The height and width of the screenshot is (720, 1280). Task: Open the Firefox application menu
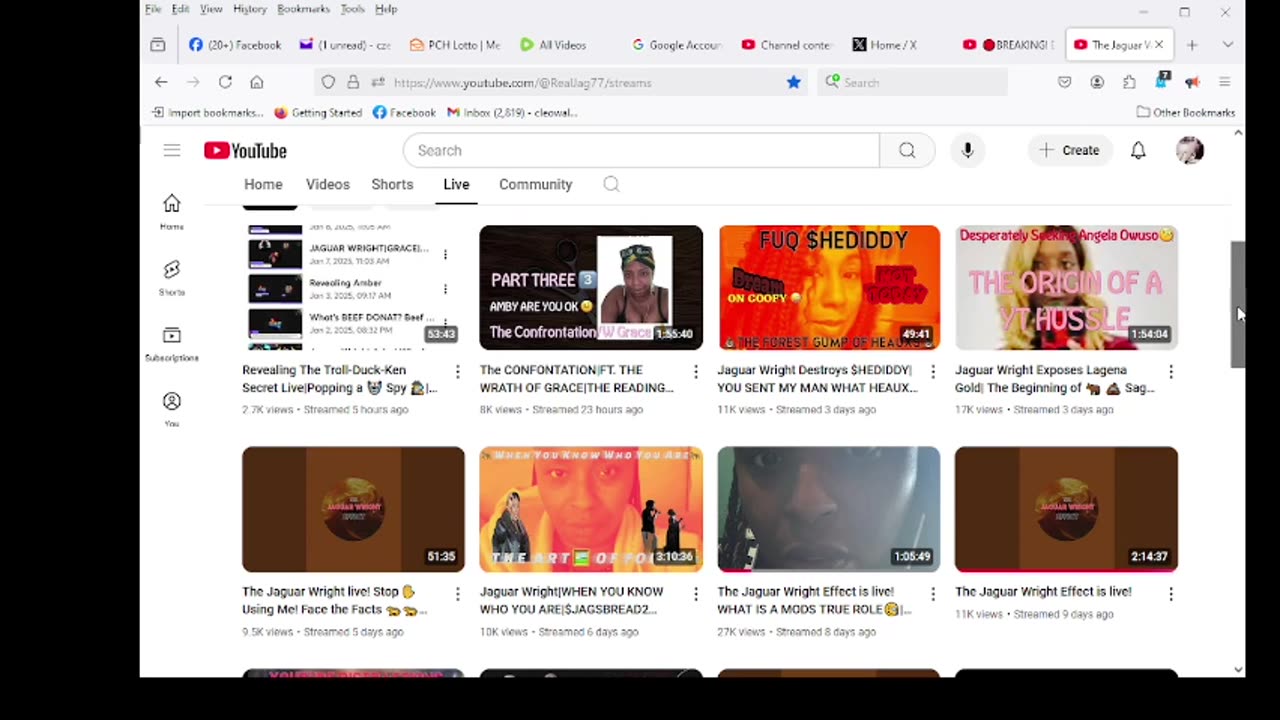tap(1224, 82)
